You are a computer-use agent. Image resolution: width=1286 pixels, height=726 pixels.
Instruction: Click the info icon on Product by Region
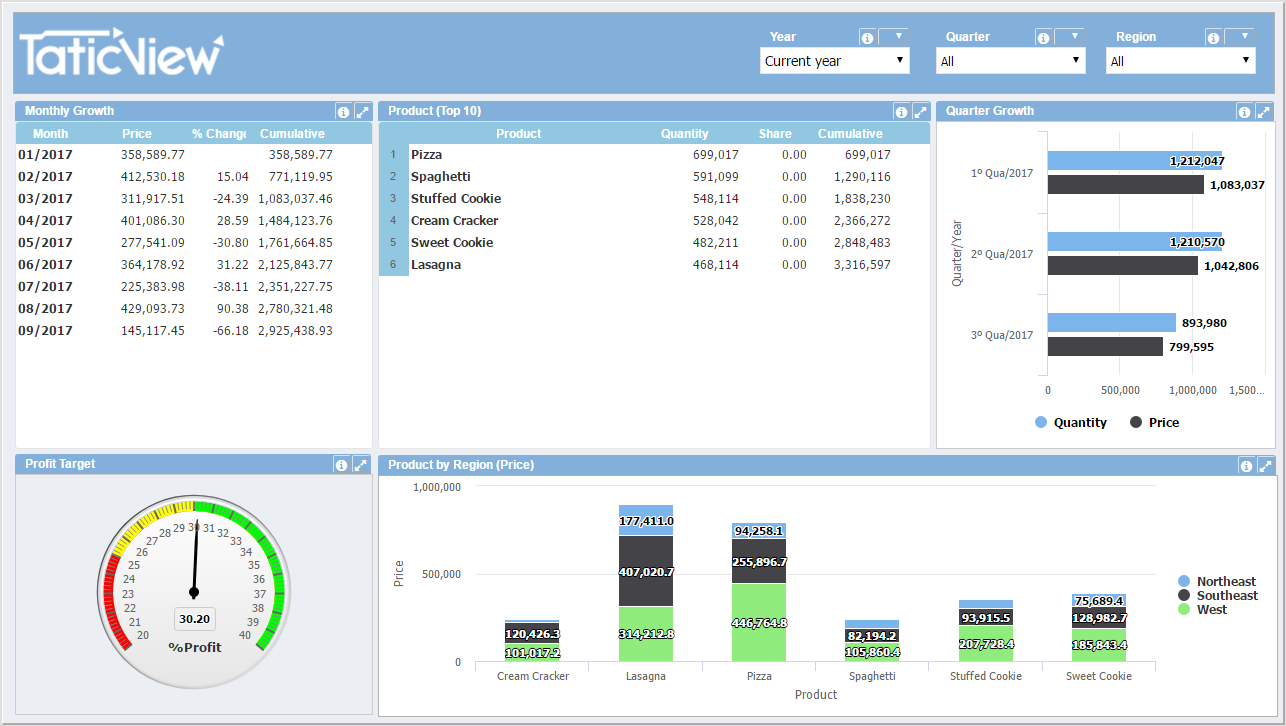point(1246,465)
